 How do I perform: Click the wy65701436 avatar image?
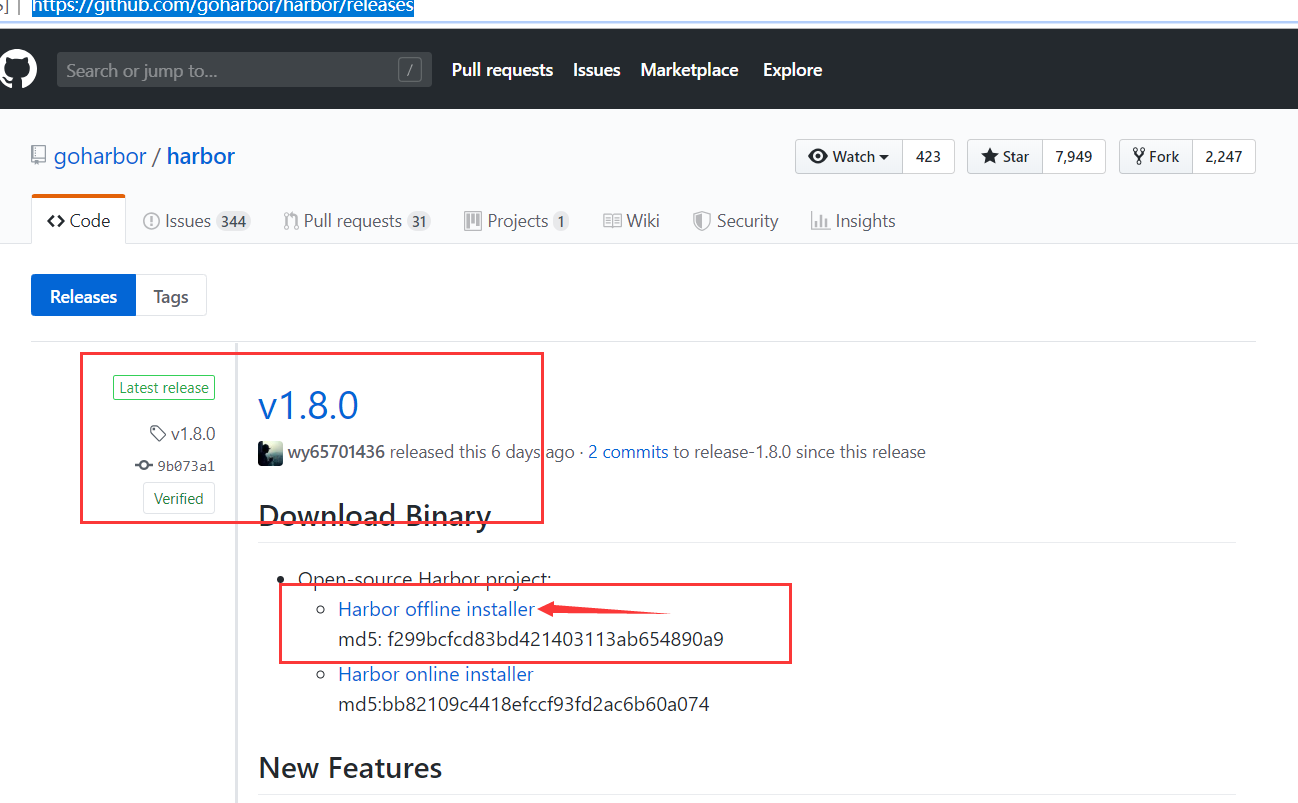(x=270, y=453)
